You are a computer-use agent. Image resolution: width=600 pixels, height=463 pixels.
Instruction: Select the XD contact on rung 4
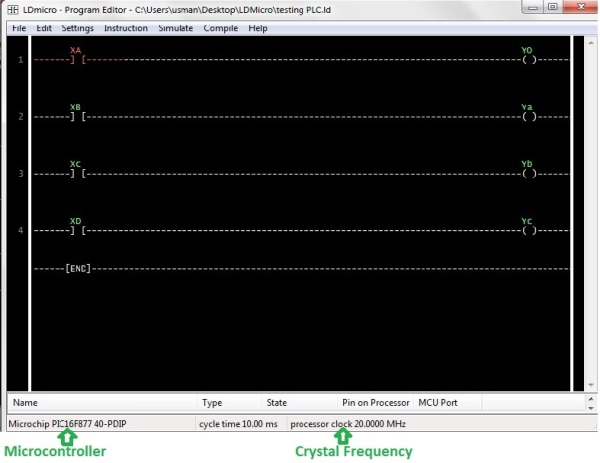tap(77, 231)
